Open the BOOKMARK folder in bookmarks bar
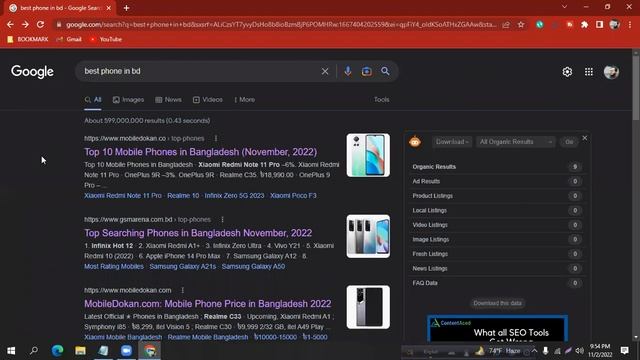 click(28, 39)
